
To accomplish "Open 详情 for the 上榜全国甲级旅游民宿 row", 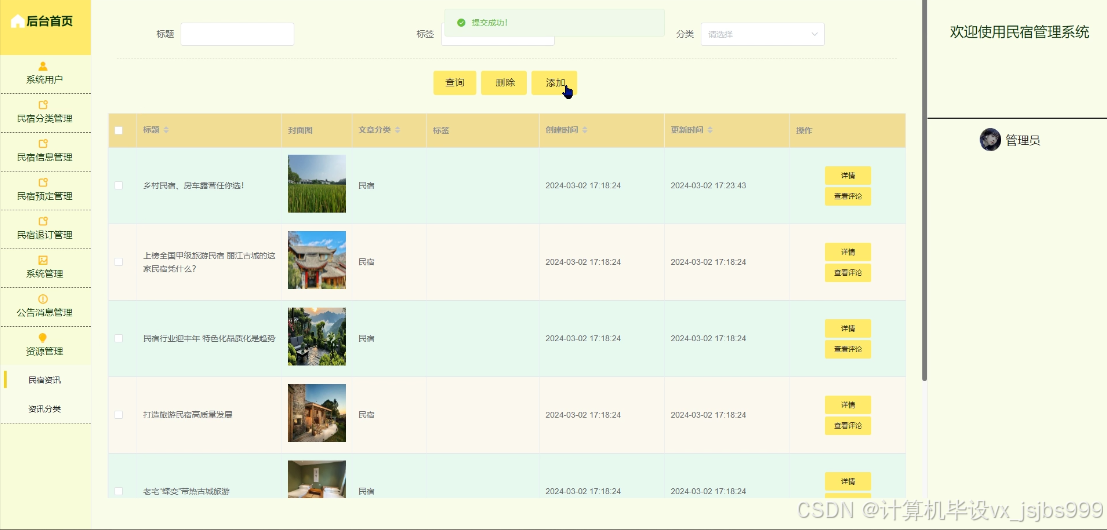I will pos(848,252).
